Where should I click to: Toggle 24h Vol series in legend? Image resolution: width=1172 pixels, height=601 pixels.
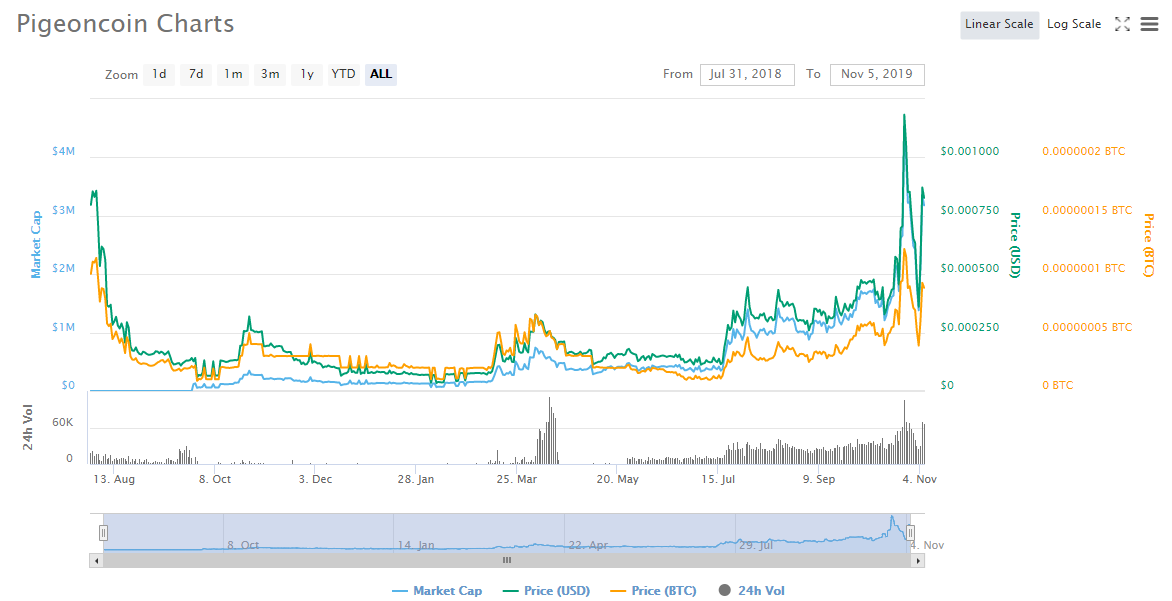click(x=752, y=591)
